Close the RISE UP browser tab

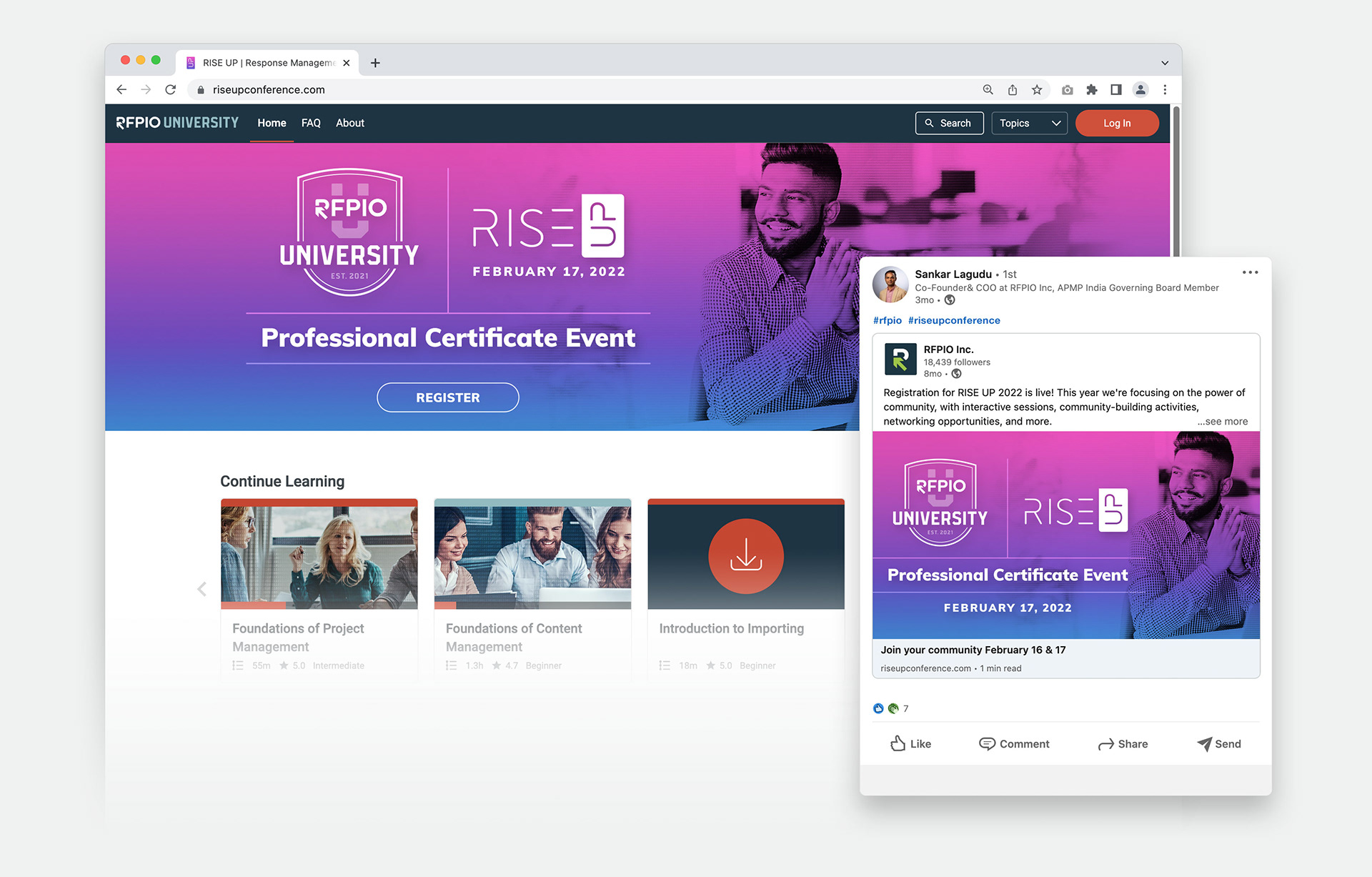347,63
